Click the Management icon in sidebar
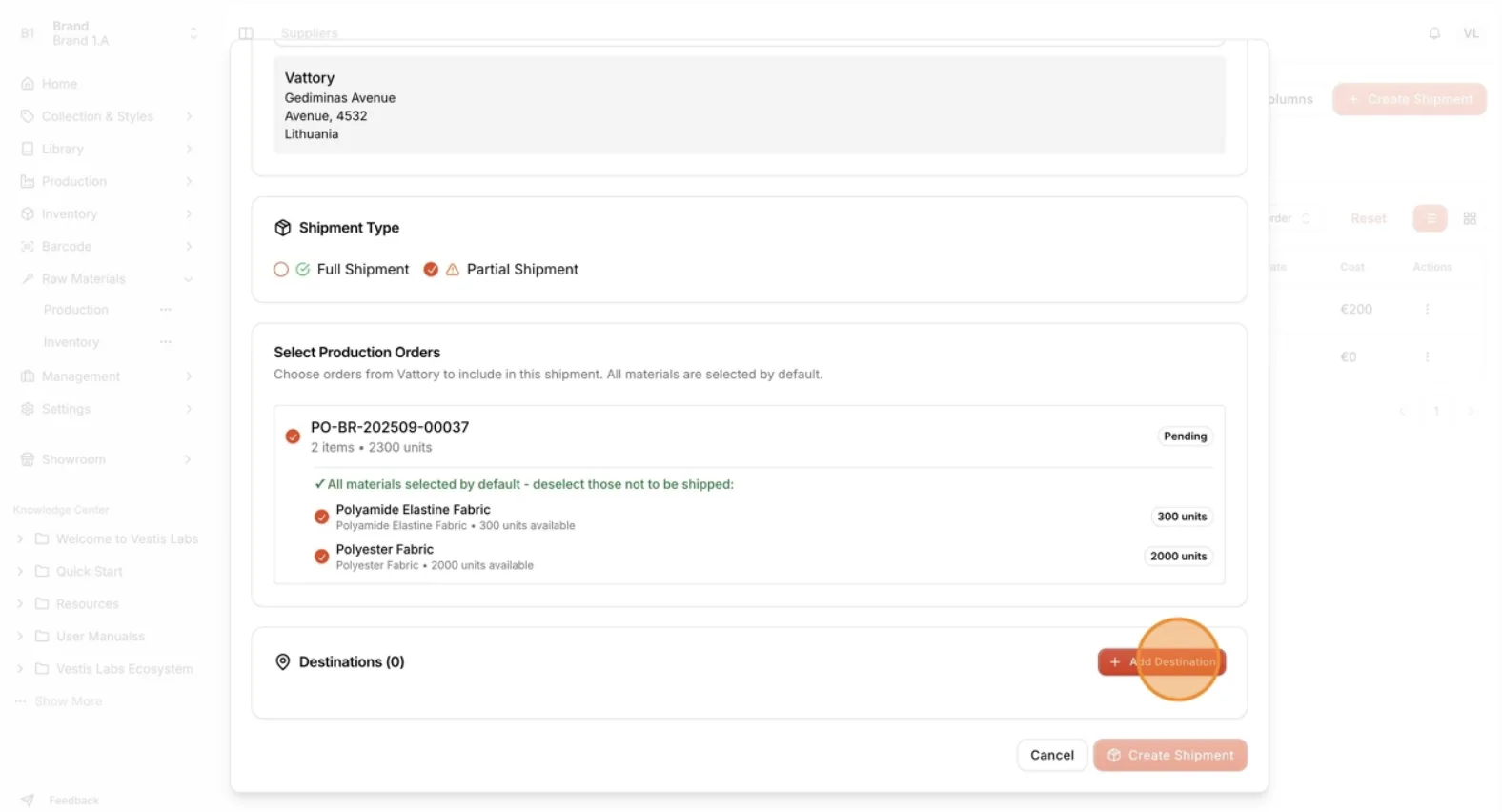Image resolution: width=1502 pixels, height=812 pixels. 28,376
